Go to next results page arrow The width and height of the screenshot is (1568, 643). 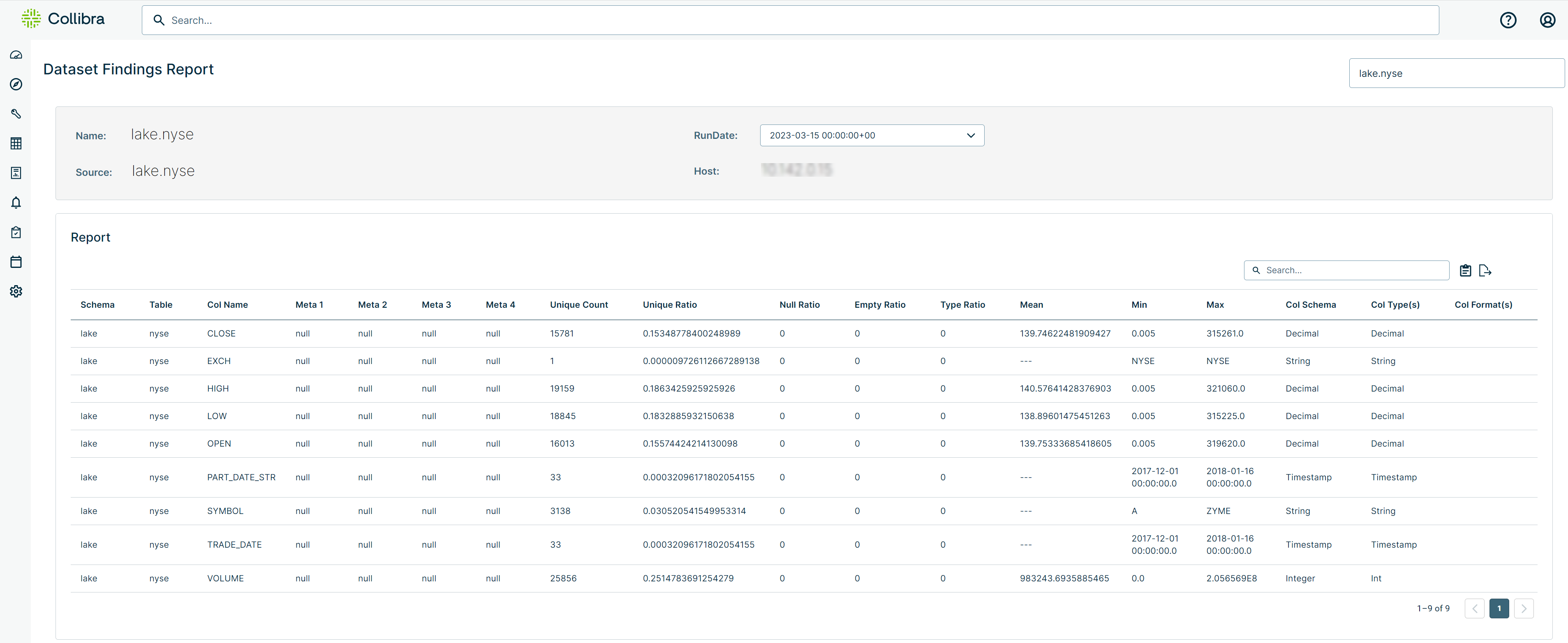(x=1524, y=608)
